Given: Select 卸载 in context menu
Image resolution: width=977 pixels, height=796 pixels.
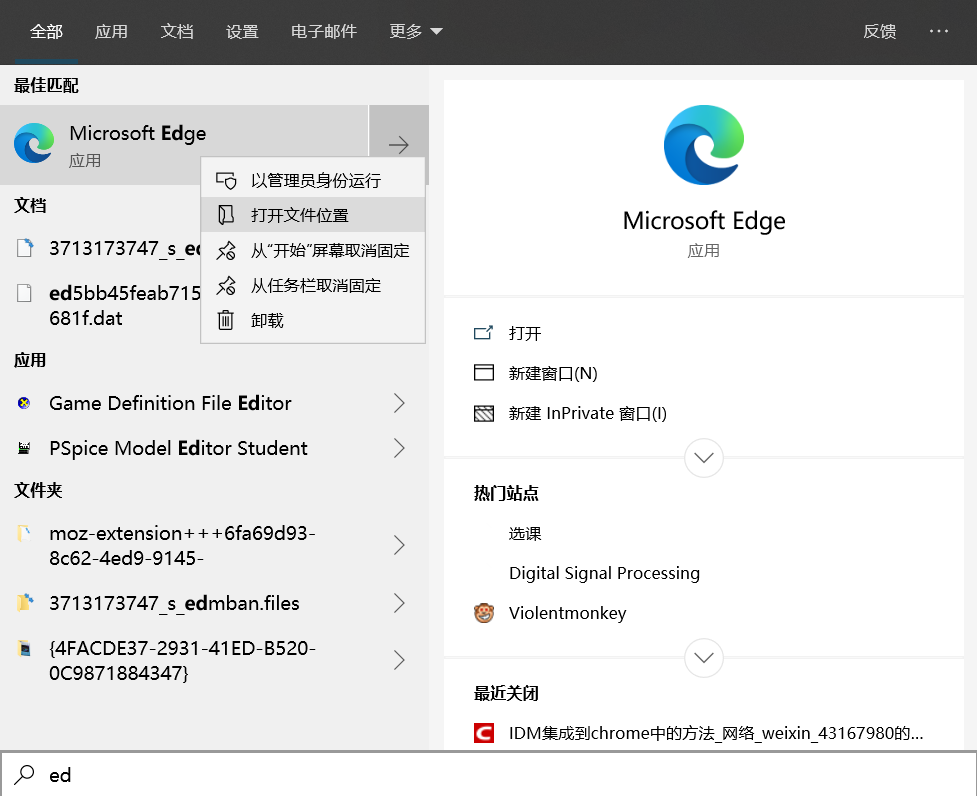Looking at the screenshot, I should point(313,320).
